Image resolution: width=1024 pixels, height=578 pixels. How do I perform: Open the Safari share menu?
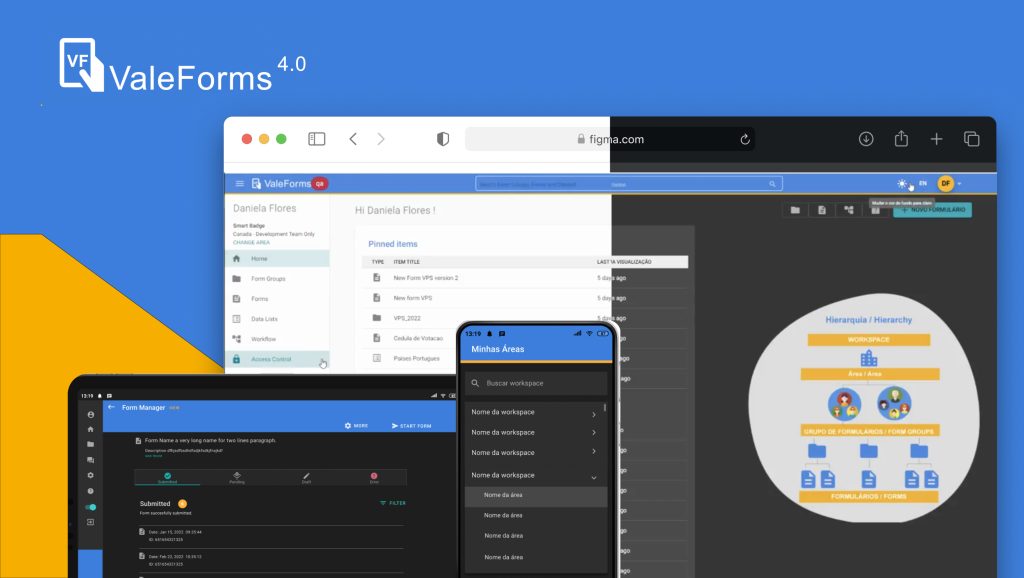901,138
